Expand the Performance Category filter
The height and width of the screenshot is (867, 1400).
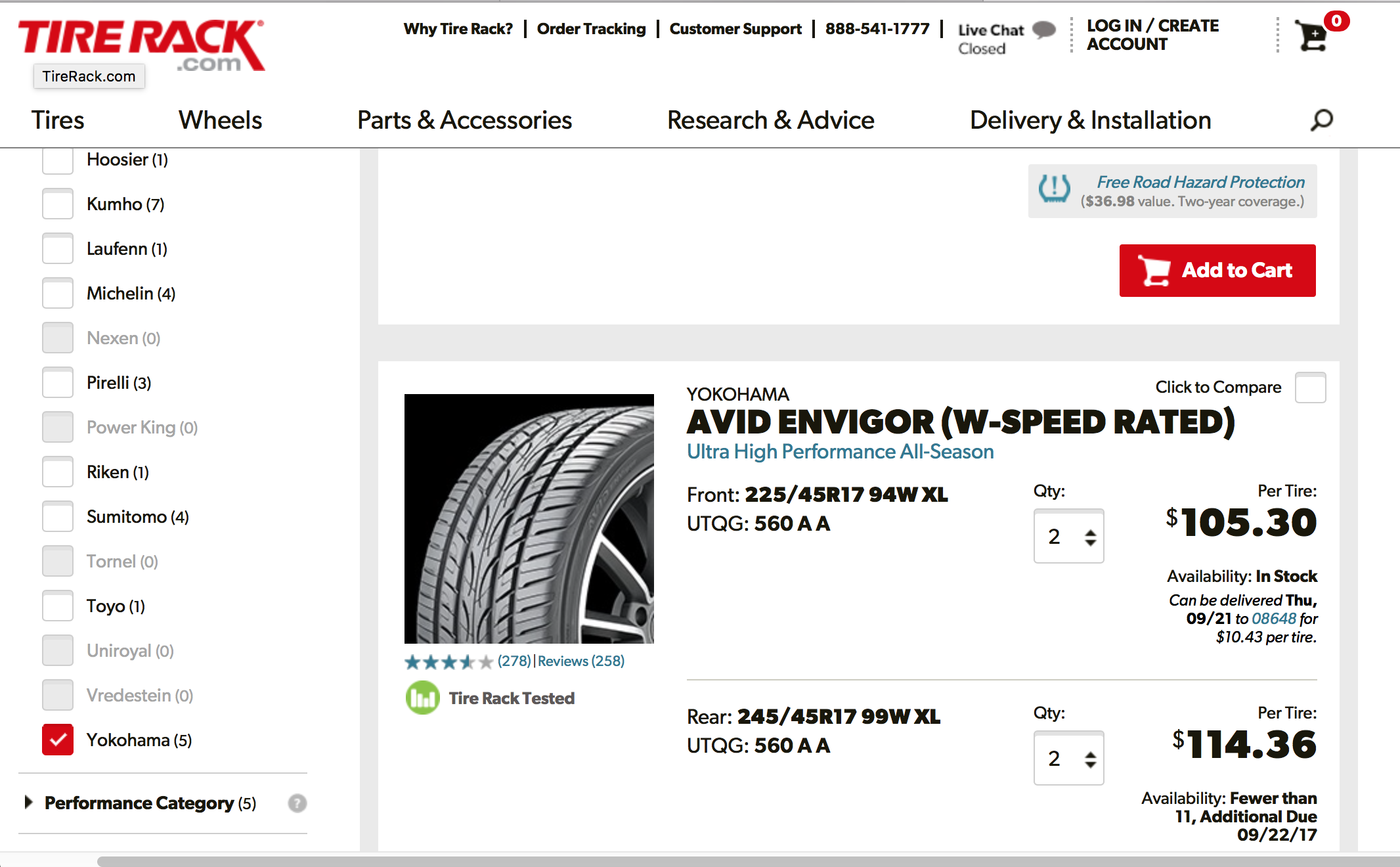coord(141,803)
